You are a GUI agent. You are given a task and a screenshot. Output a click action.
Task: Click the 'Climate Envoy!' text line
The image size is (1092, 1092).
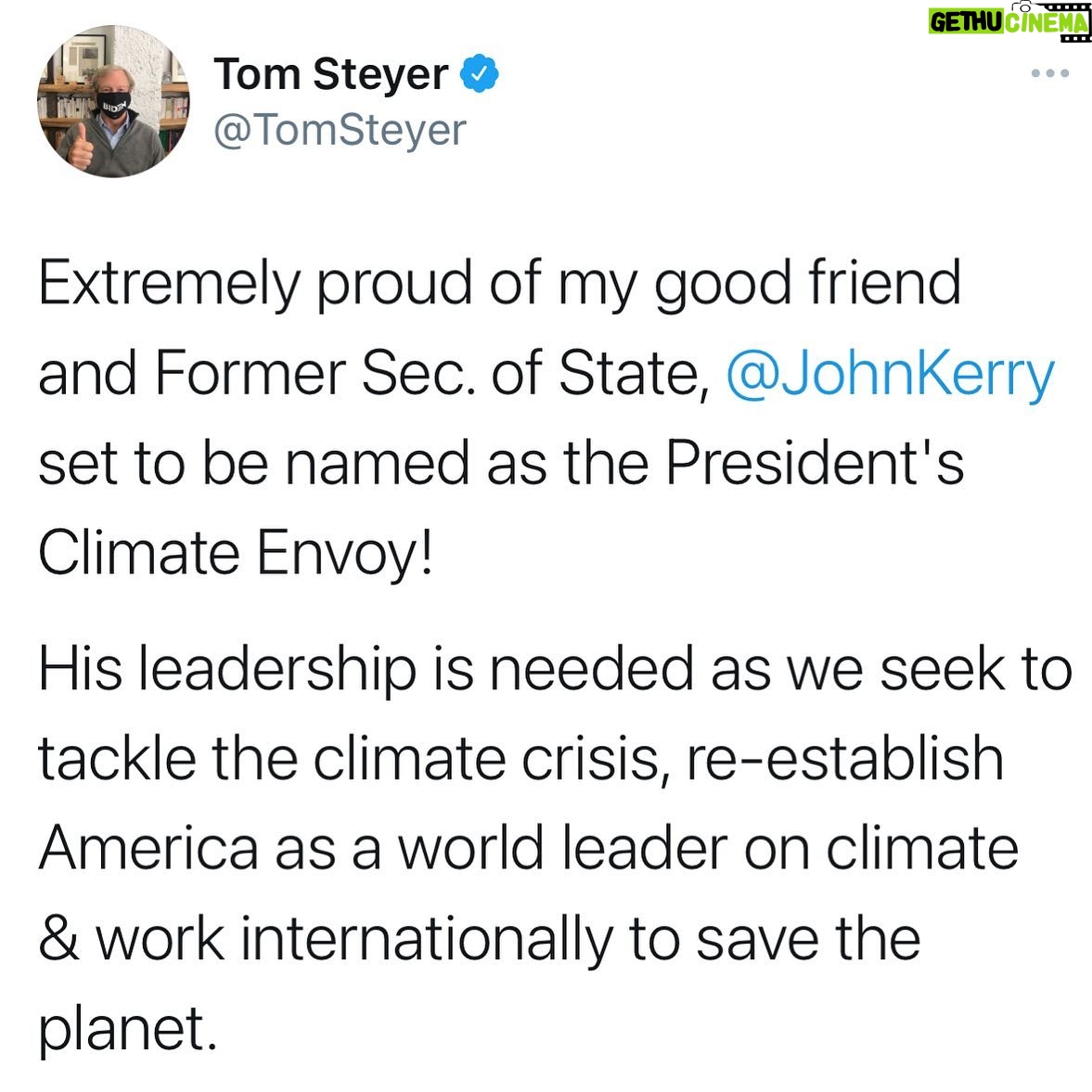(x=236, y=554)
